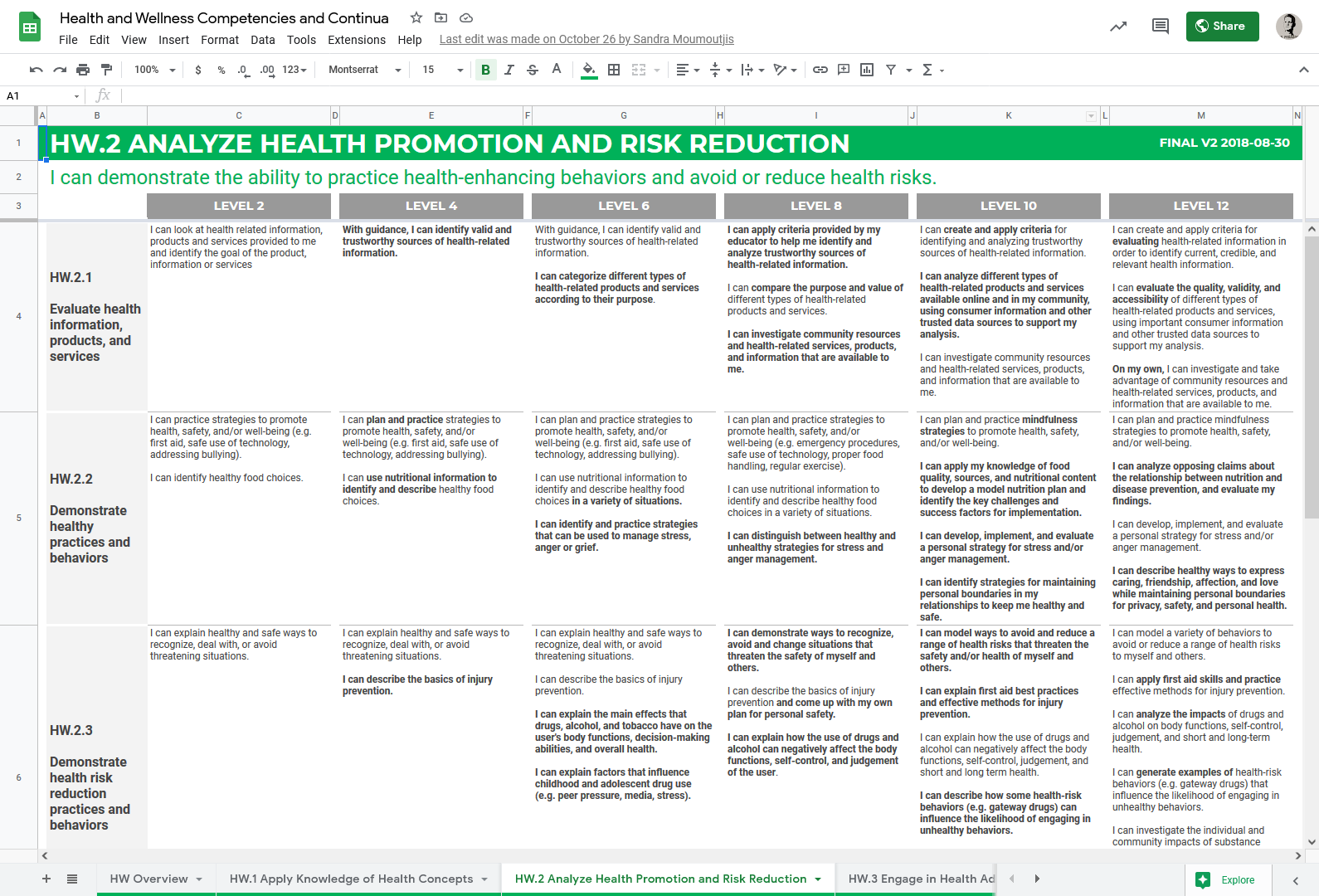Viewport: 1319px width, 896px height.
Task: Toggle bold formatting
Action: point(485,70)
